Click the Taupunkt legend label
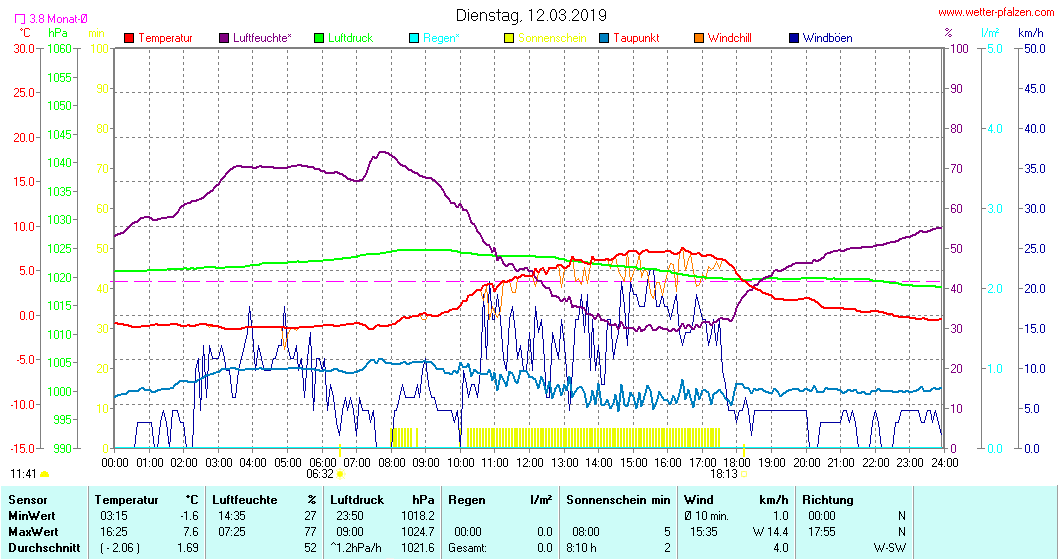 tap(636, 38)
